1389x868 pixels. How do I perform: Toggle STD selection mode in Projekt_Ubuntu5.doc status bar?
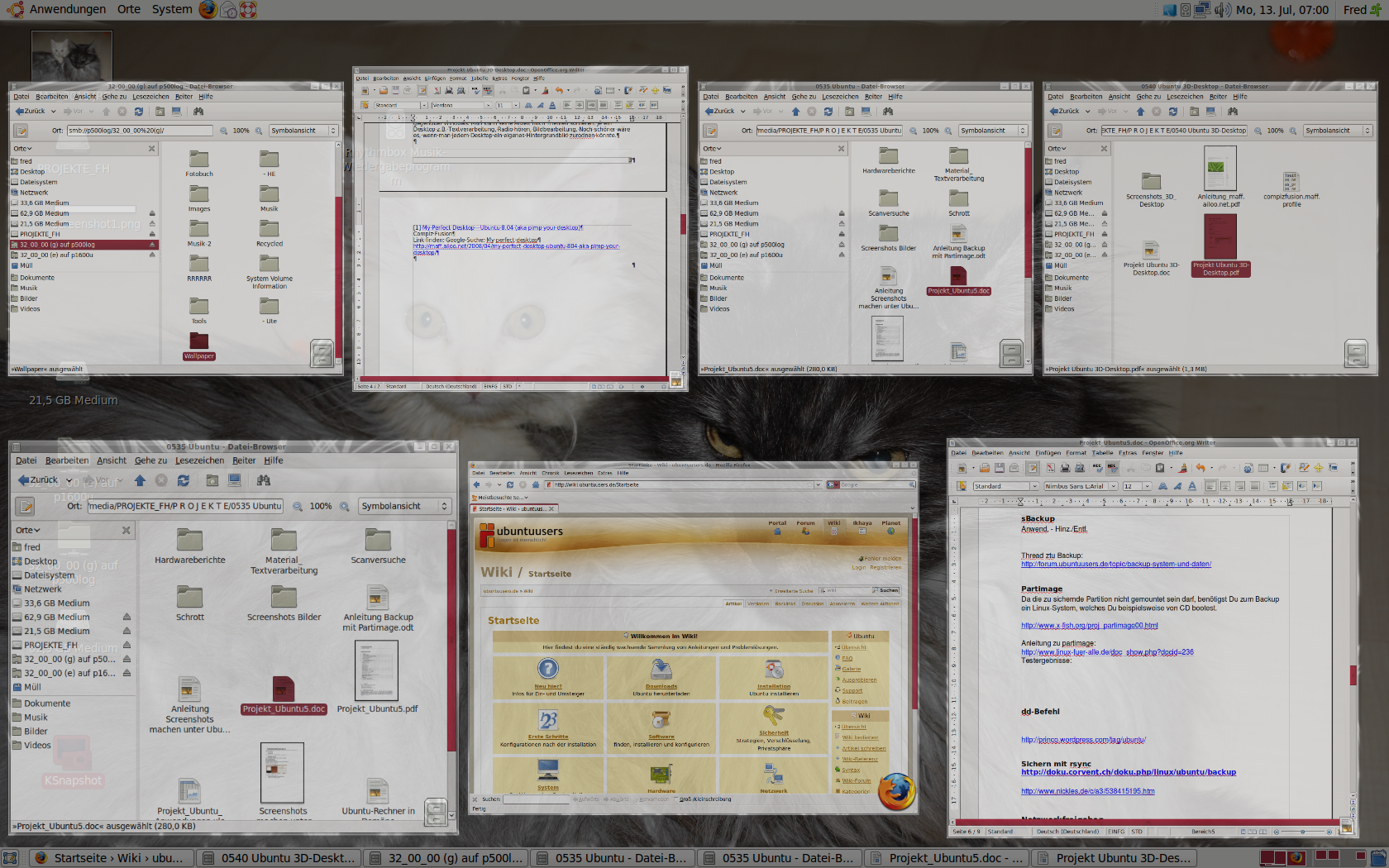point(1137,832)
